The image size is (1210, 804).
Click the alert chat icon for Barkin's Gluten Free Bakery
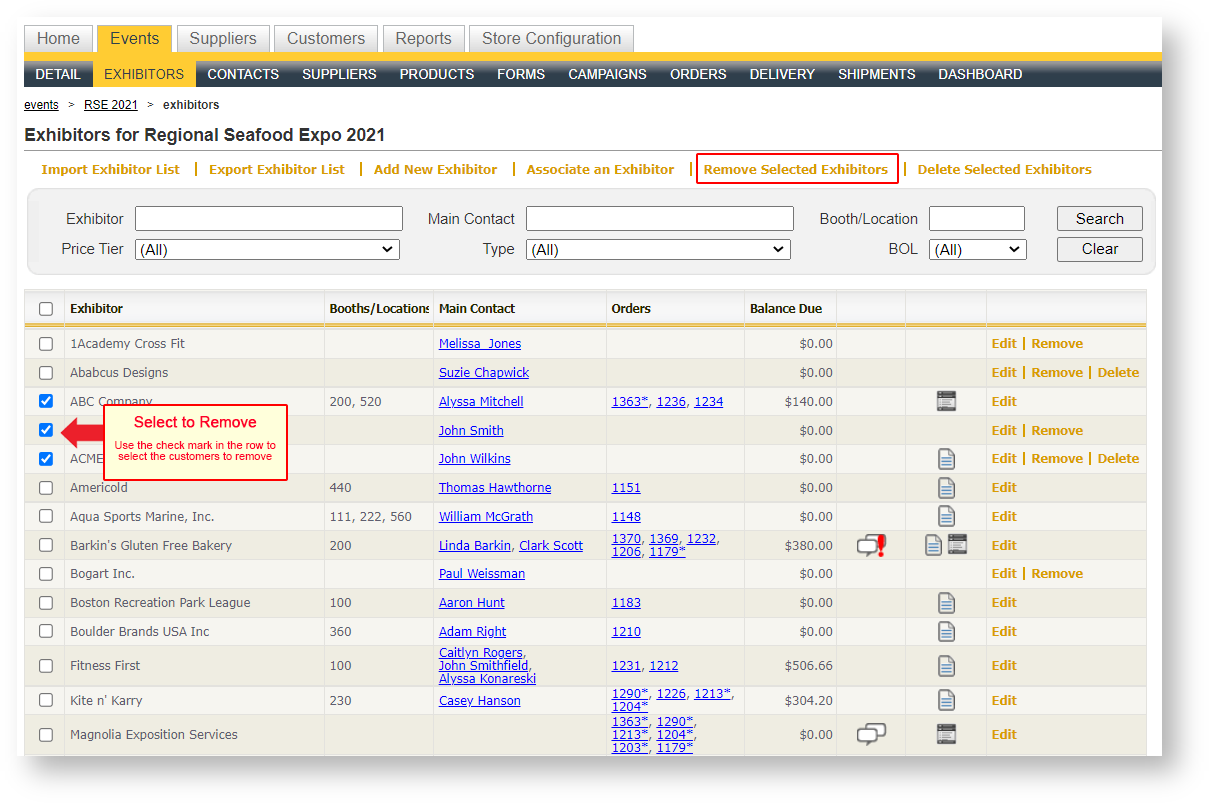click(x=871, y=546)
